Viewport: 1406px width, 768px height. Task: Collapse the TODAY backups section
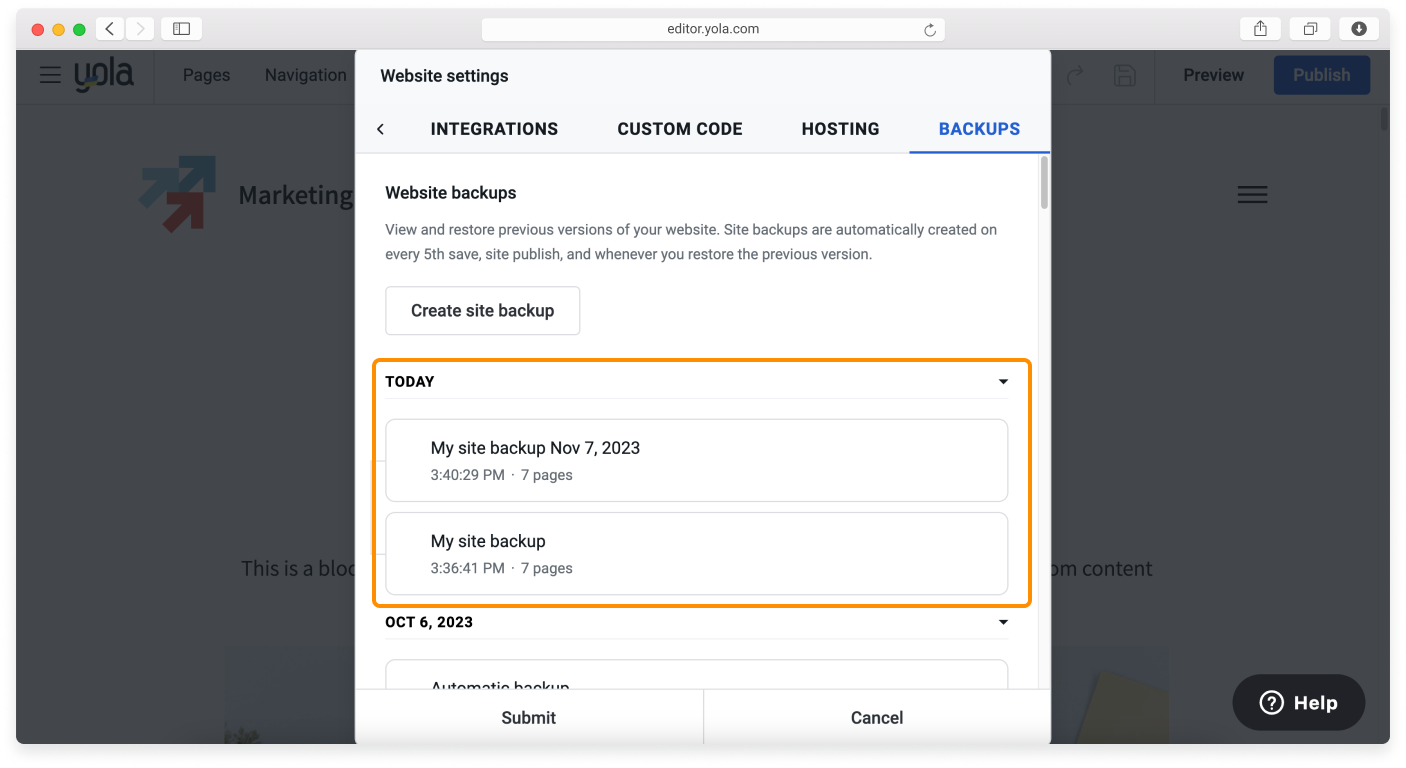[1003, 382]
